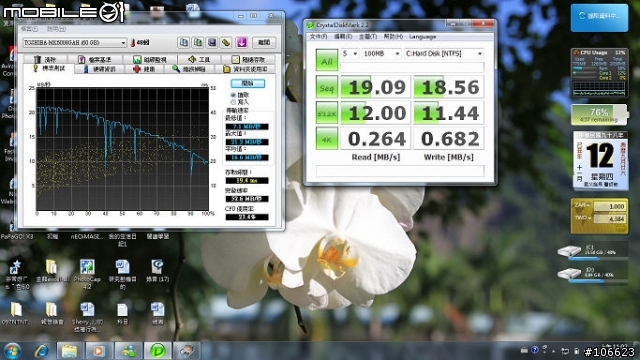Screen dimensions: 640x360
Task: Click HD Tune copy screenshot to clipboard icon
Action: click(198, 42)
